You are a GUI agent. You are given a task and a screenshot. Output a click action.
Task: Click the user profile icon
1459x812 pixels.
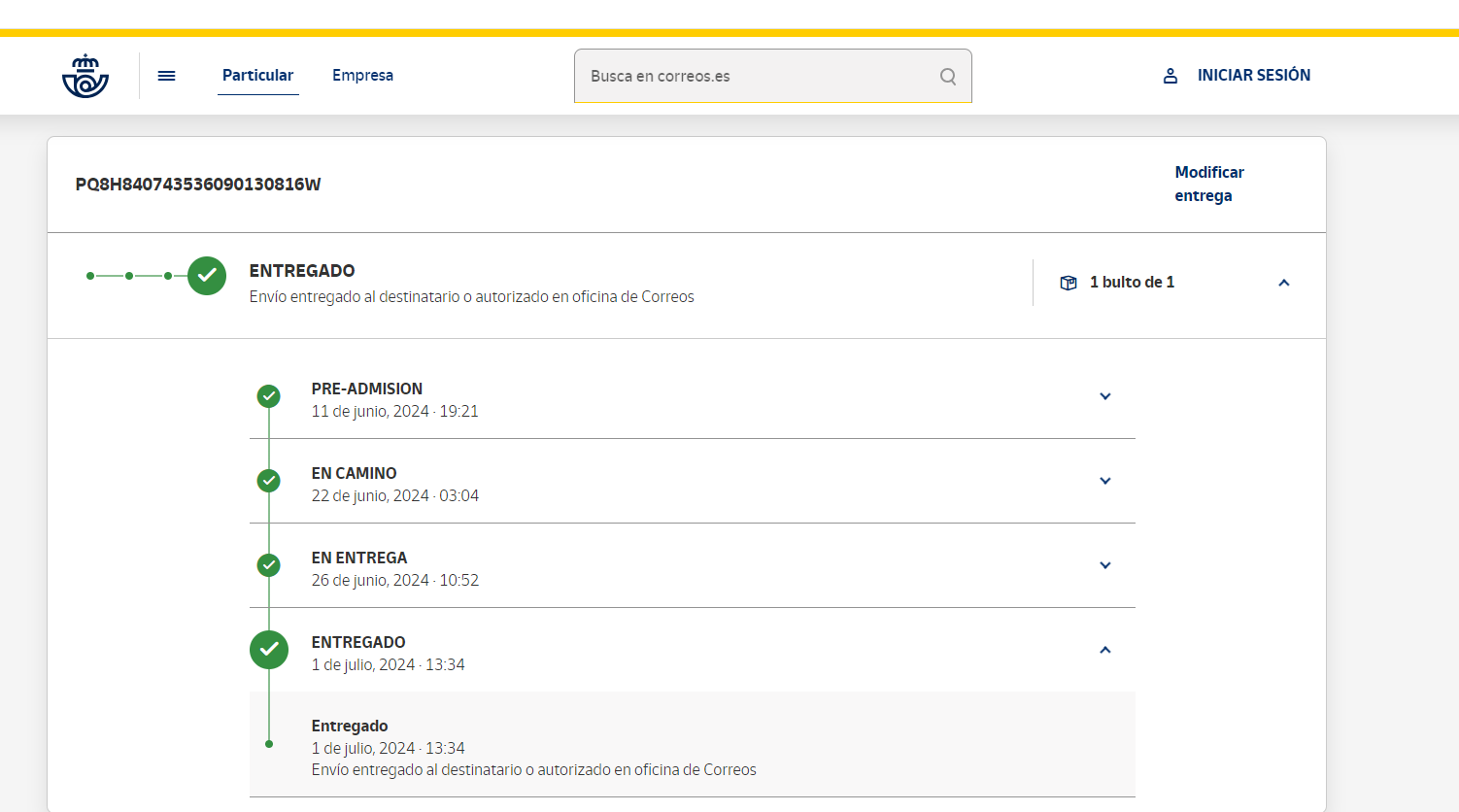coord(1171,76)
